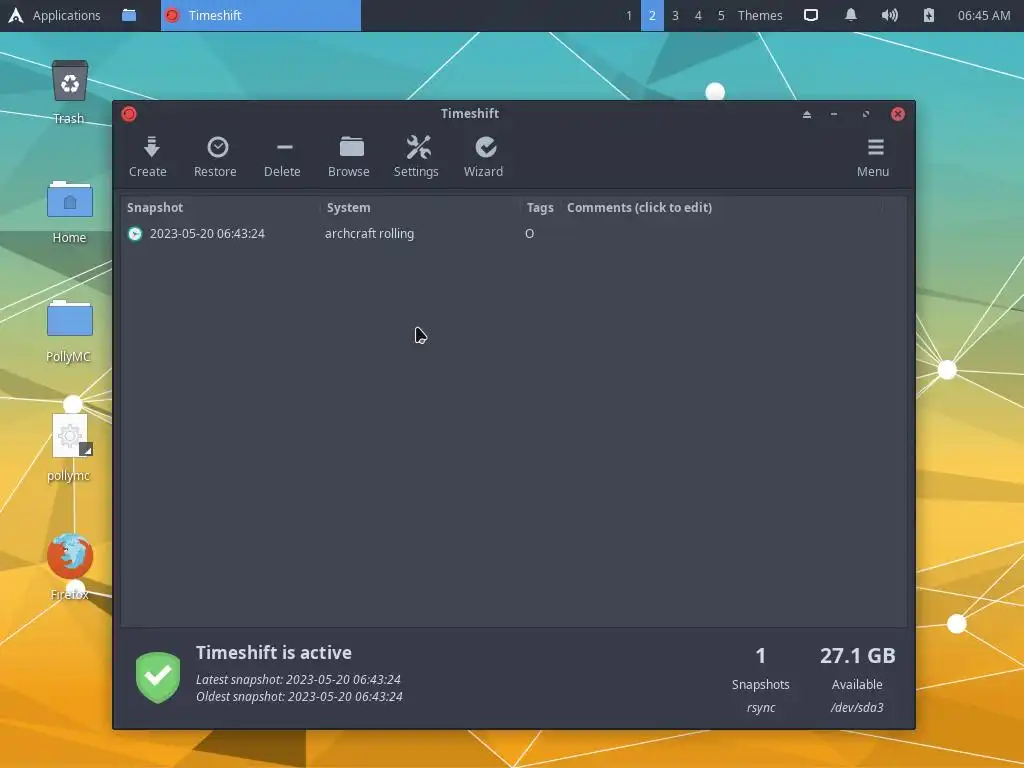Switch to workspace 5

pos(721,15)
